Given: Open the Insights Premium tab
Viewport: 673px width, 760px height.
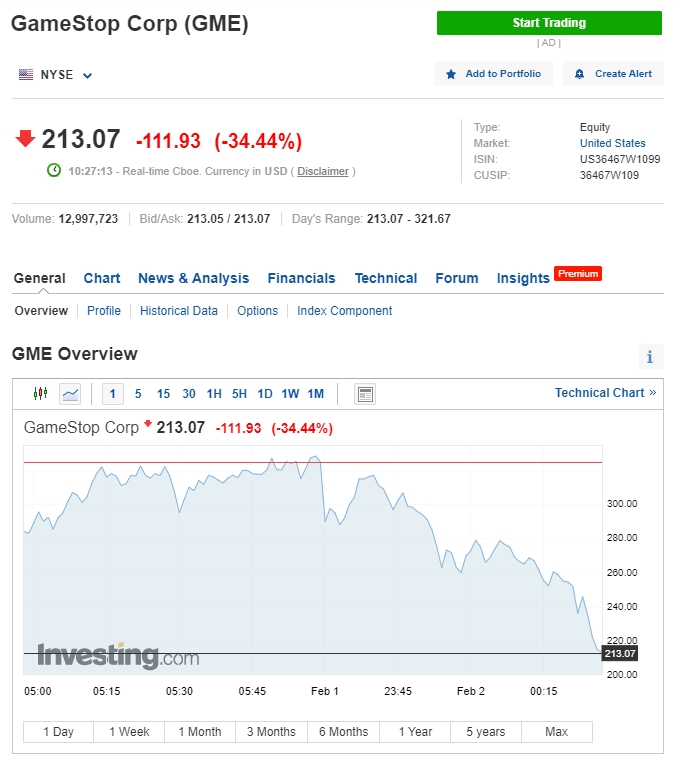Looking at the screenshot, I should coord(523,278).
